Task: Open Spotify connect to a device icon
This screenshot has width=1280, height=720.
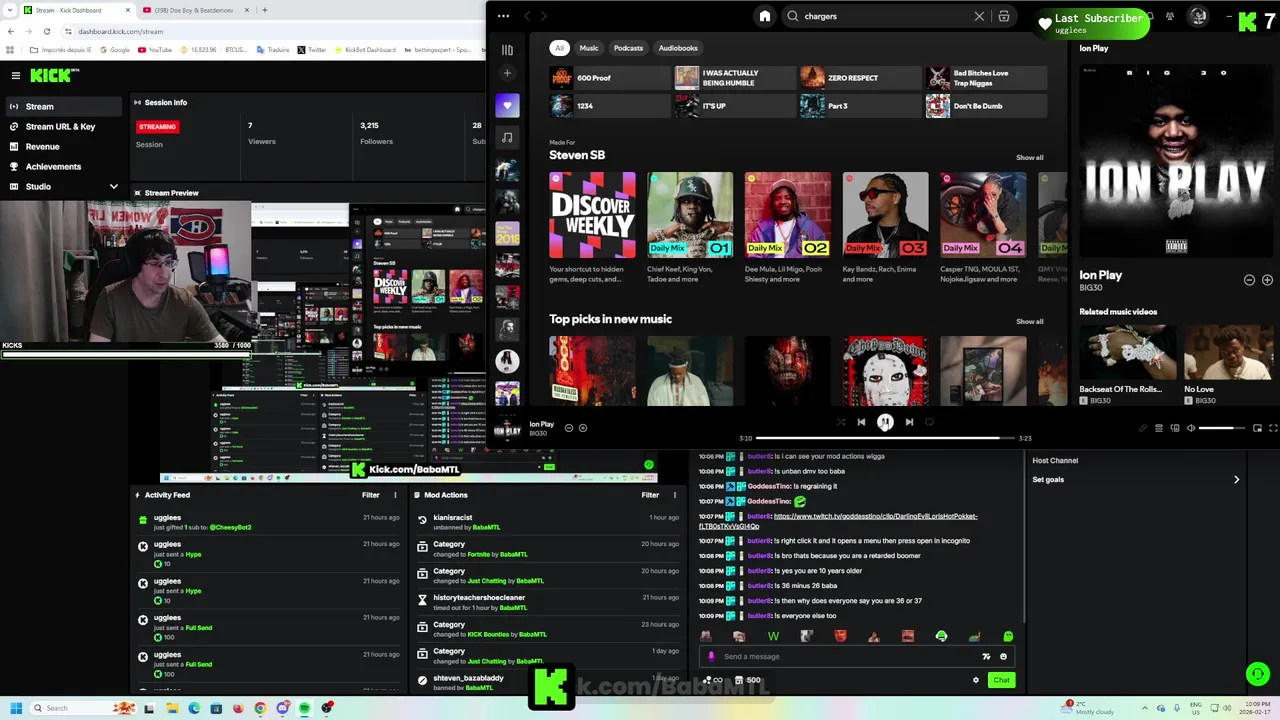Action: pyautogui.click(x=1175, y=428)
